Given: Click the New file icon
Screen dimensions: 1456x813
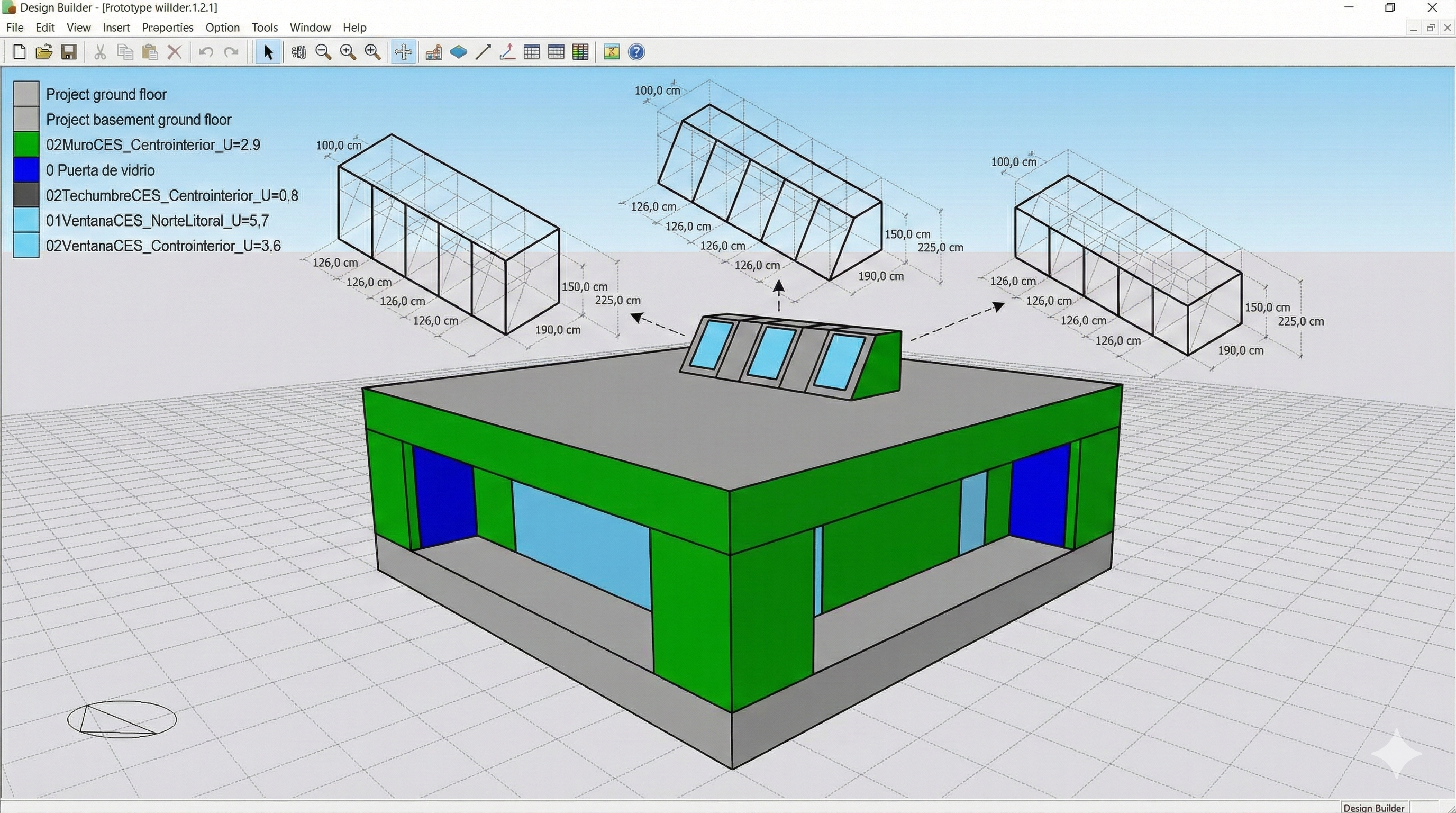Looking at the screenshot, I should (19, 52).
